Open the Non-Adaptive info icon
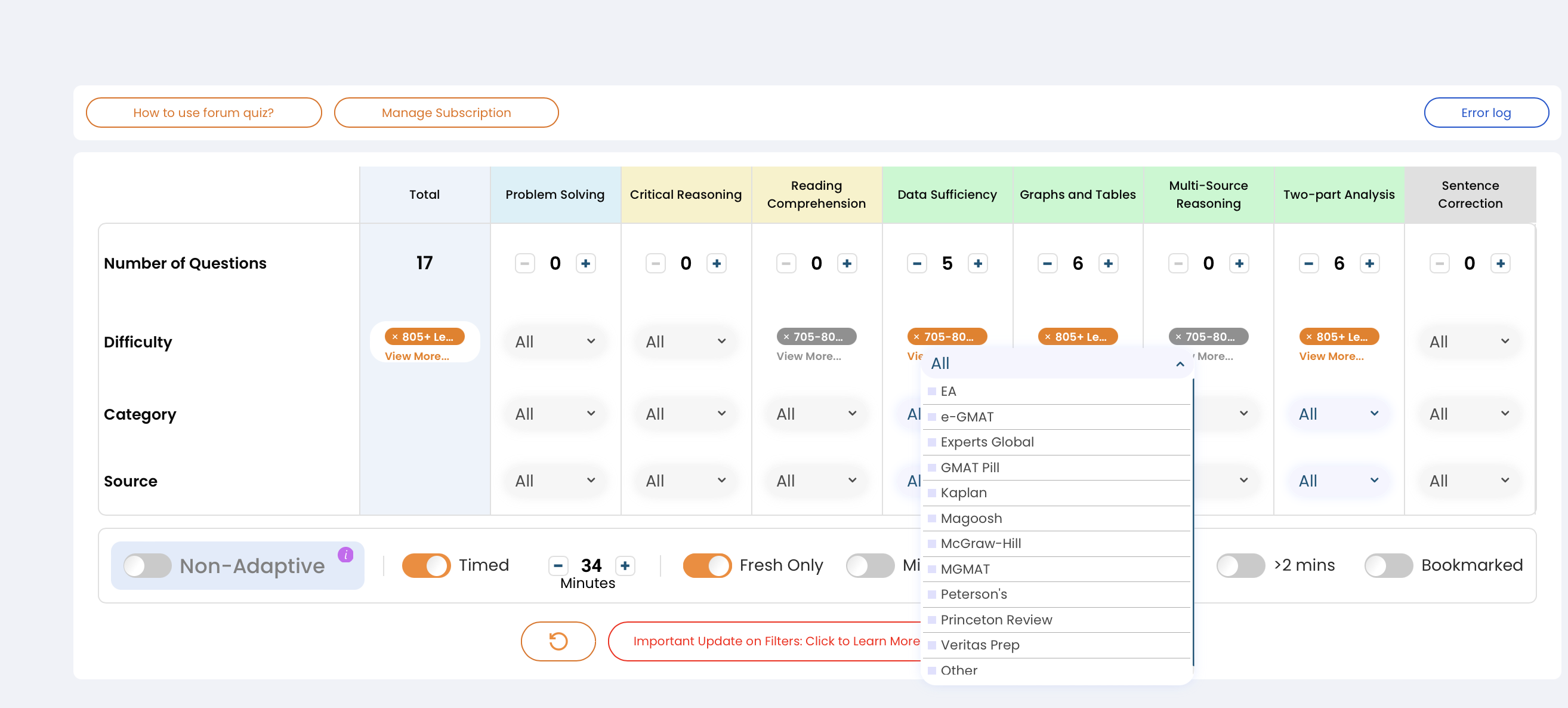The width and height of the screenshot is (1568, 708). click(345, 555)
